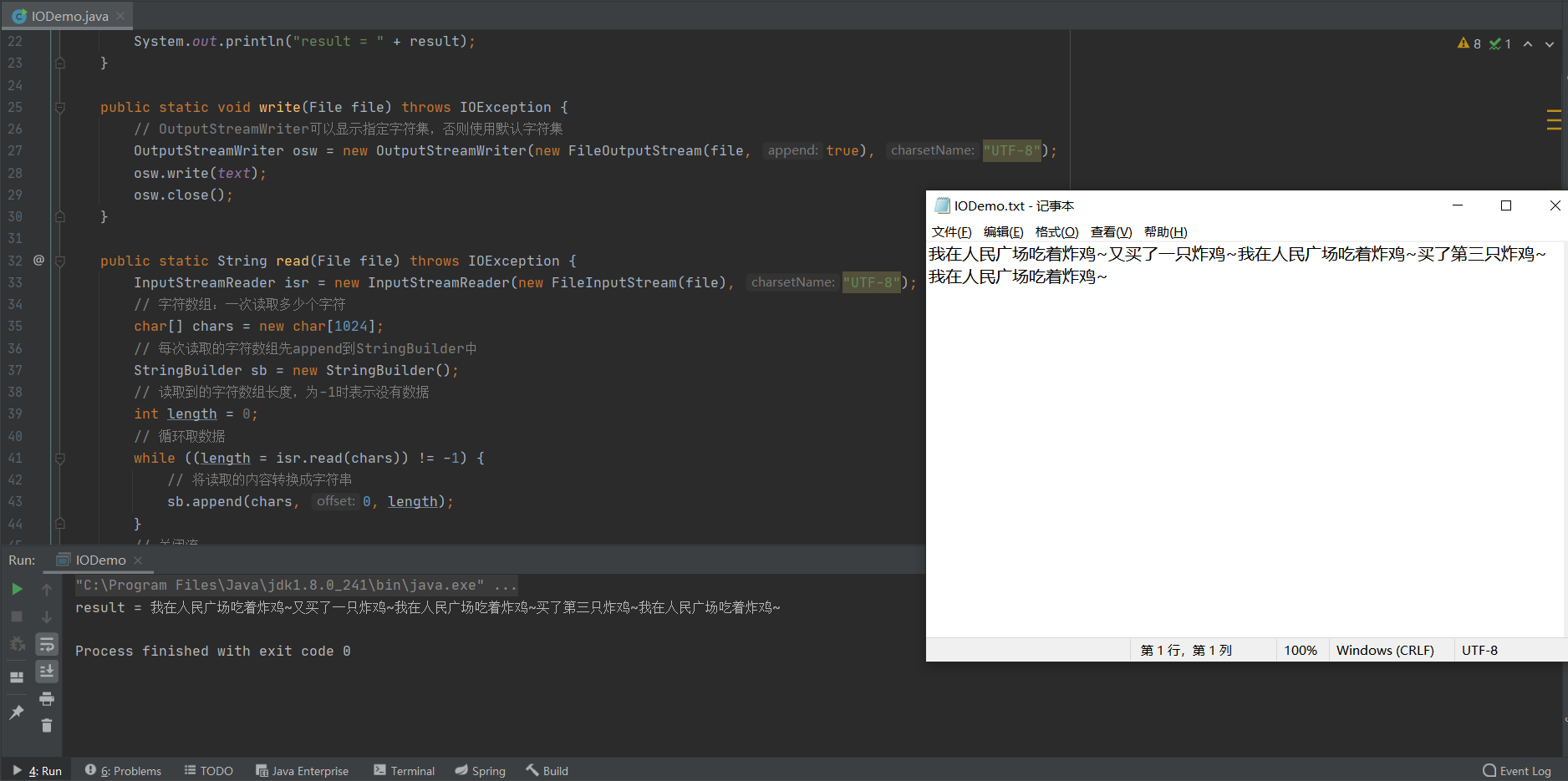Open Notepad 查看(V) menu

pos(1111,232)
